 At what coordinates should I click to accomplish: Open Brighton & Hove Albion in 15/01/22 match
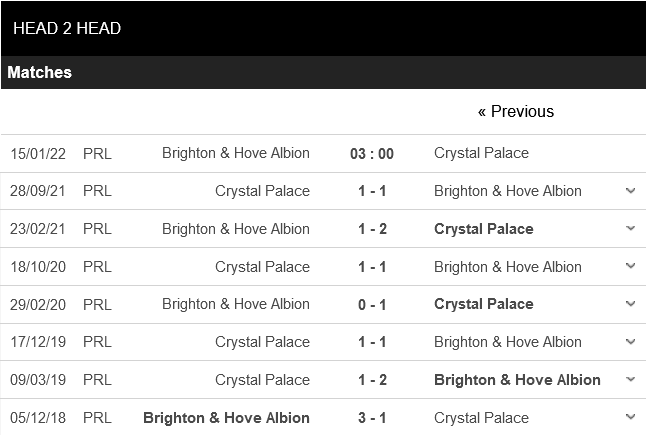[236, 153]
